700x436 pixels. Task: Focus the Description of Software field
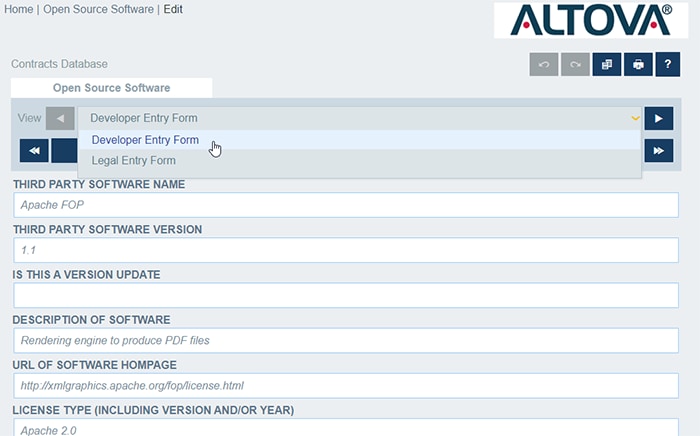[x=346, y=340]
